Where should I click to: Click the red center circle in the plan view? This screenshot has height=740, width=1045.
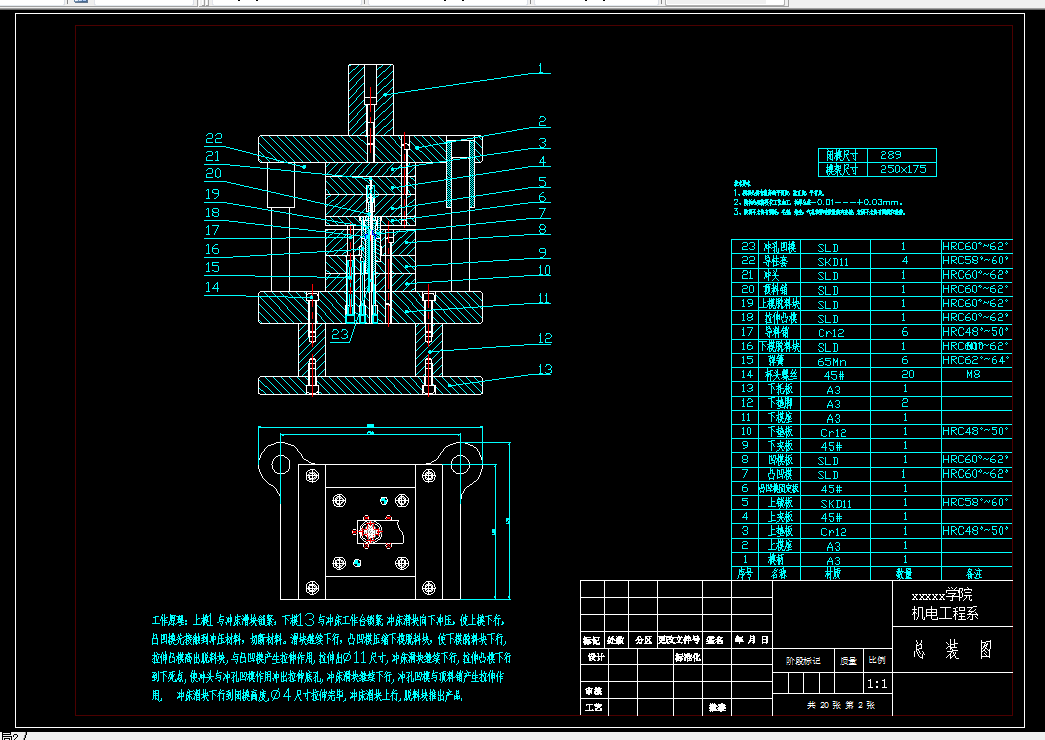[369, 531]
